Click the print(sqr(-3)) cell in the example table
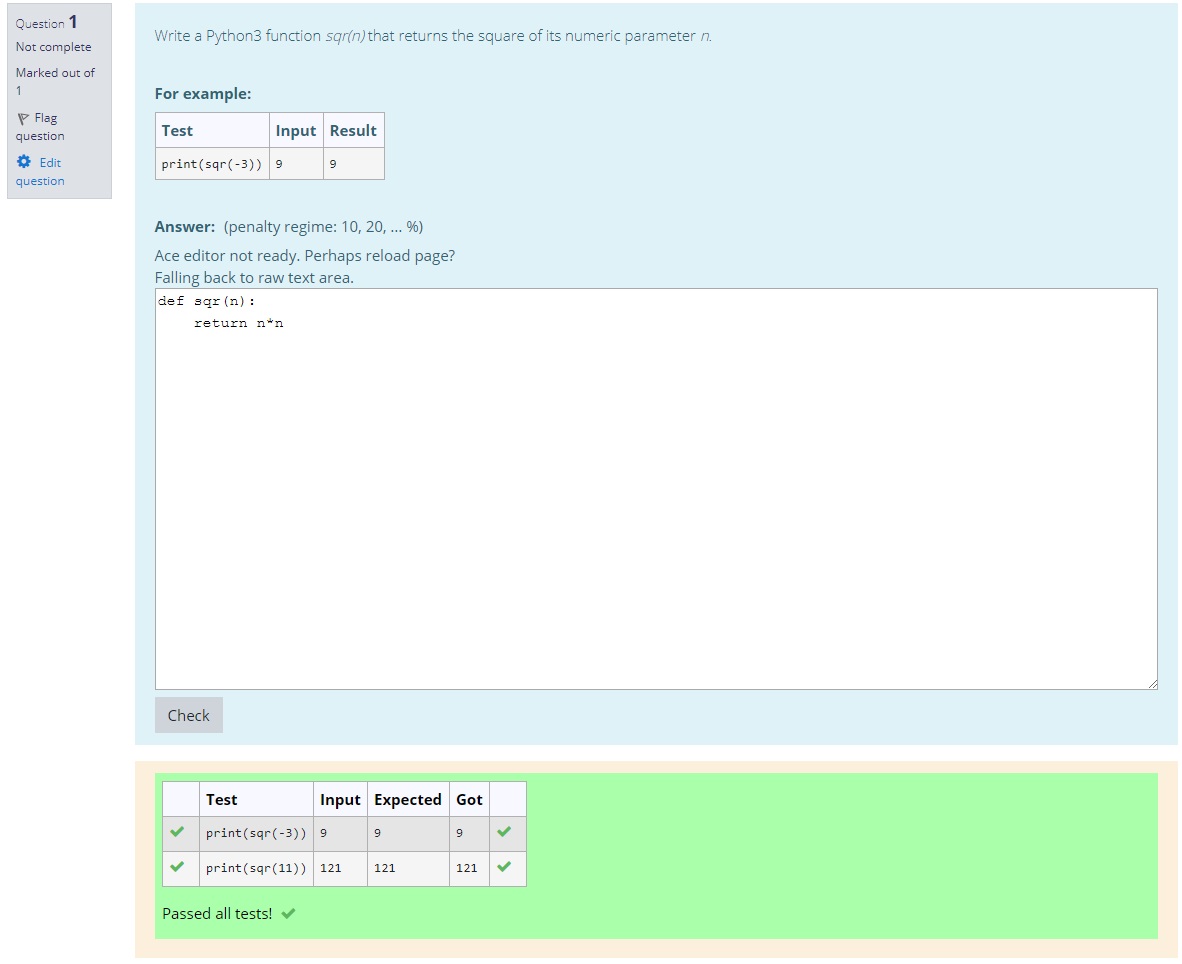1182x964 pixels. click(x=212, y=164)
